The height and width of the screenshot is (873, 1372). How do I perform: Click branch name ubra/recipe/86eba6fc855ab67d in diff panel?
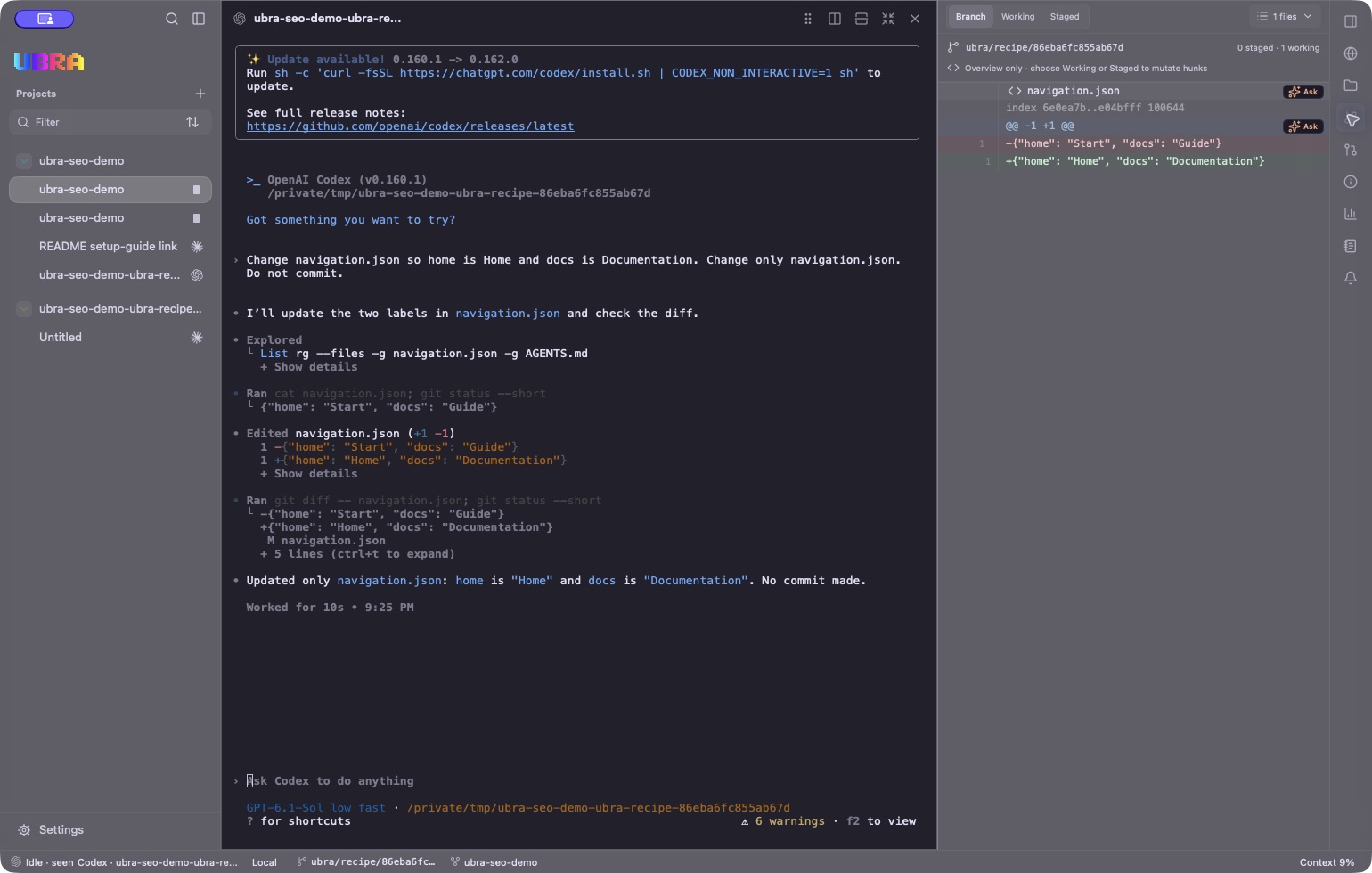[x=1044, y=48]
